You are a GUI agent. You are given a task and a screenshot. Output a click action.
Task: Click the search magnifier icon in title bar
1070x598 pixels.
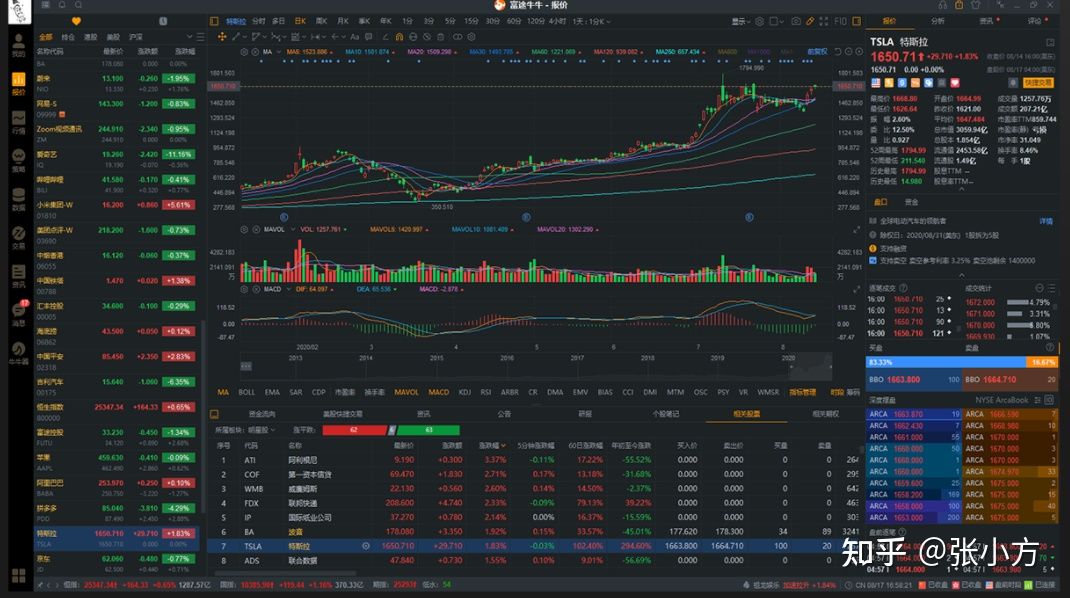[x=78, y=5]
